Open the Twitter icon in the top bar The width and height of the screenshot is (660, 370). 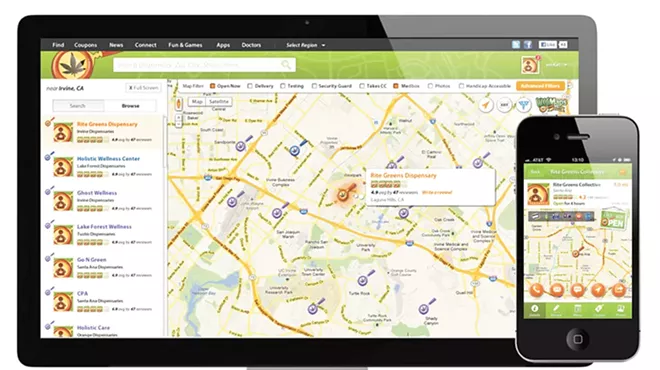516,45
